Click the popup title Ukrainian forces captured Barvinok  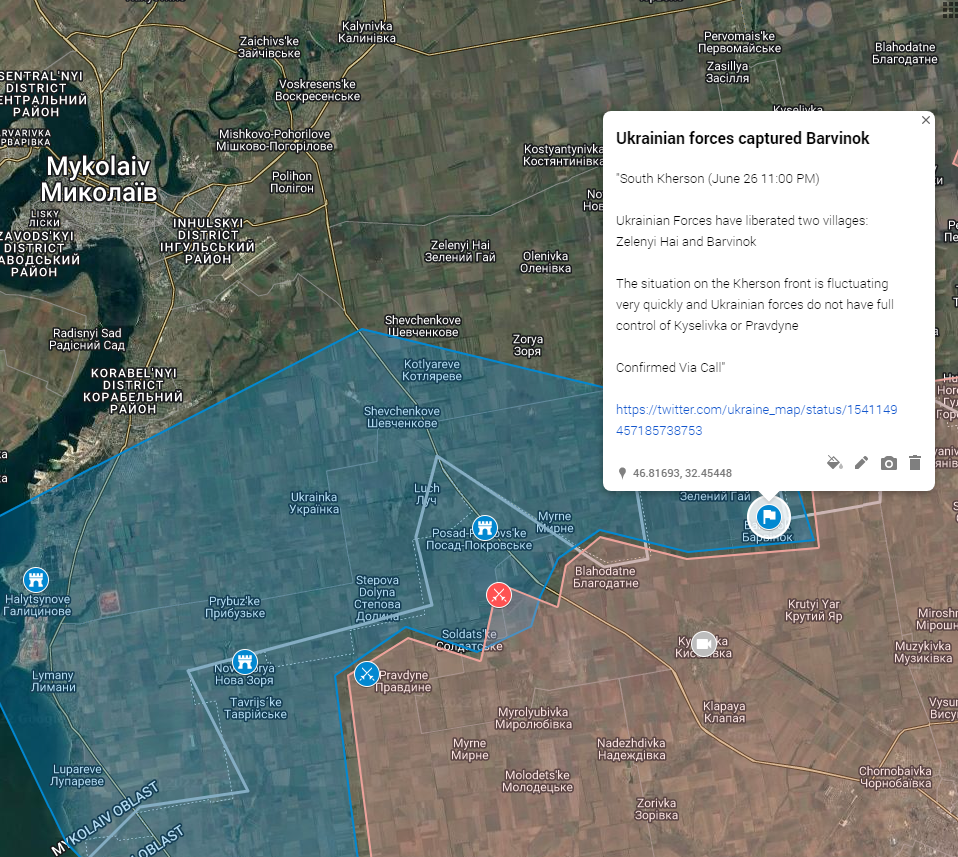pyautogui.click(x=742, y=138)
